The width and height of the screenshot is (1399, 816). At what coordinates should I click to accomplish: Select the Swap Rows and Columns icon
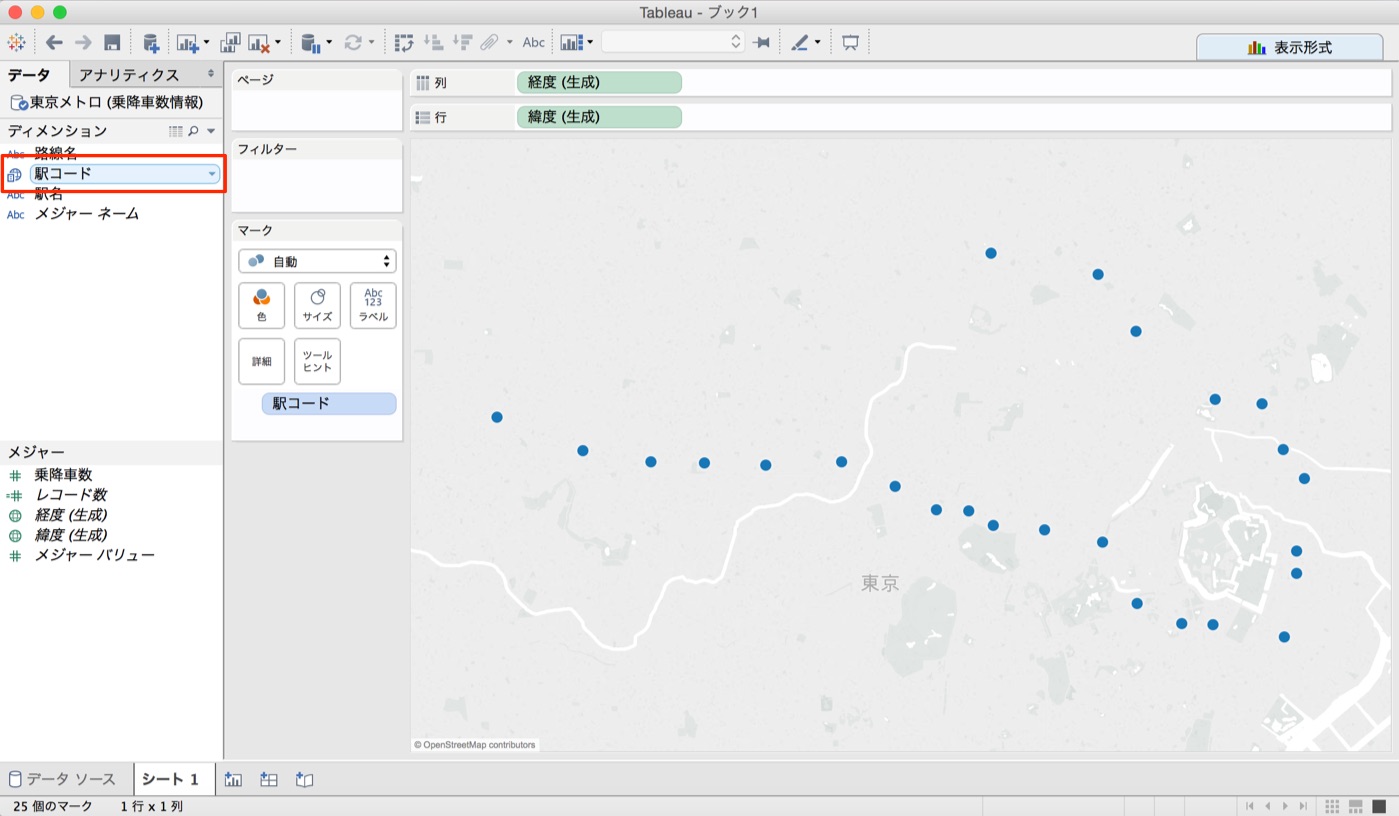point(406,42)
